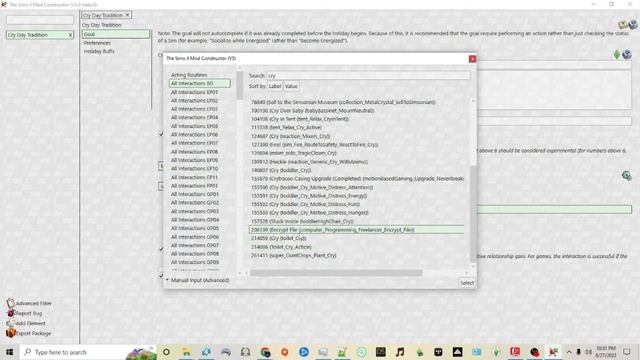Select the All Interactions GP05 category
Viewport: 640px width, 360px height.
(x=194, y=228)
